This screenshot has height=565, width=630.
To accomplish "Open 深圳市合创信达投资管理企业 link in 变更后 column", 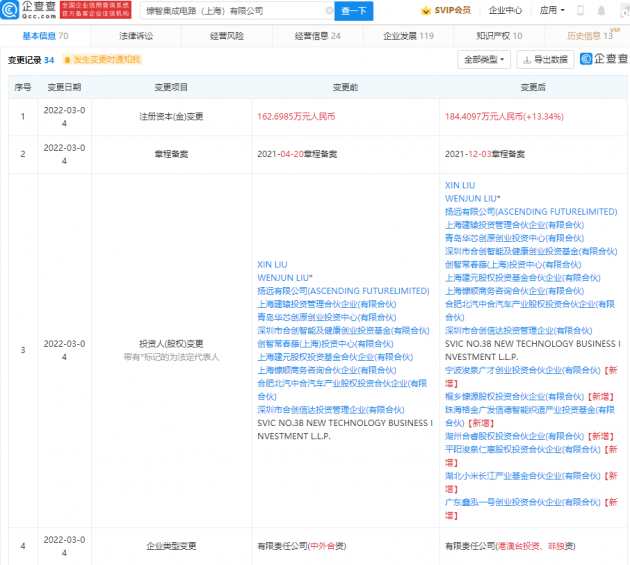I will (518, 330).
